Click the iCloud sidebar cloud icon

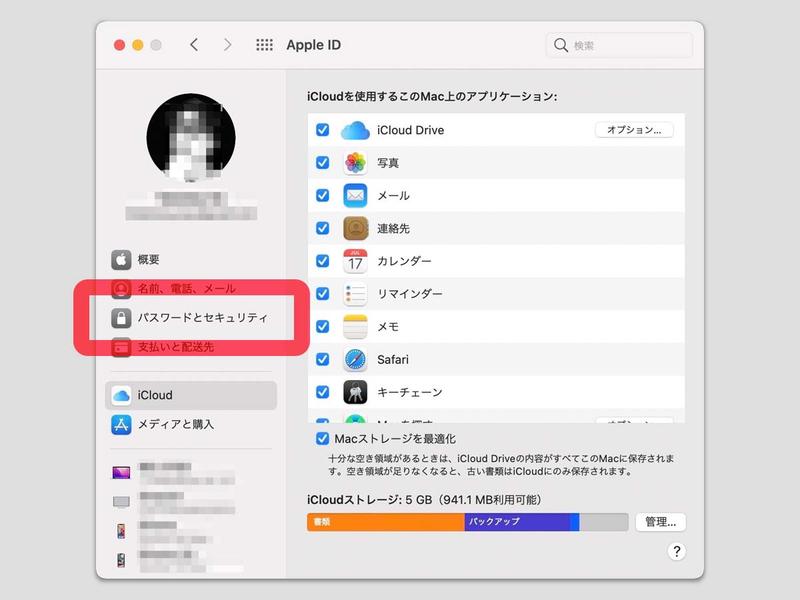[x=121, y=395]
